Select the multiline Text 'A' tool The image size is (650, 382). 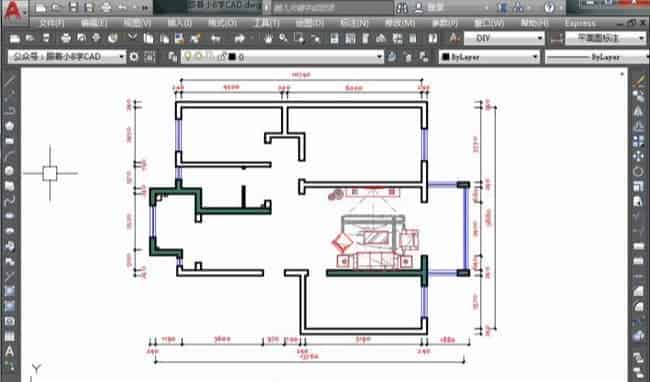(9, 352)
